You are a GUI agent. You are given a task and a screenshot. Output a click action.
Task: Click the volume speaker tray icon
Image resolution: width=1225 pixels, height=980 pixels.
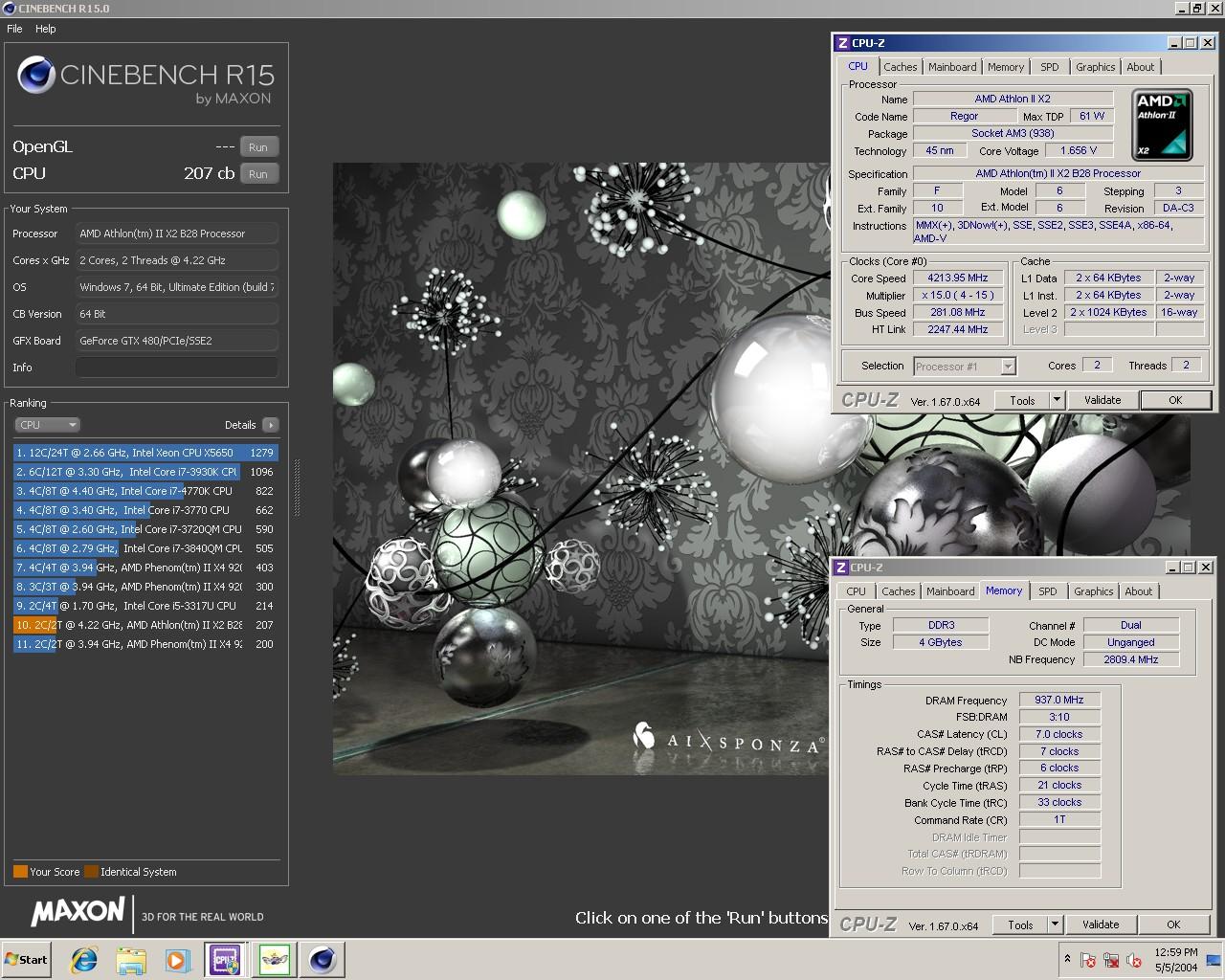(1134, 960)
